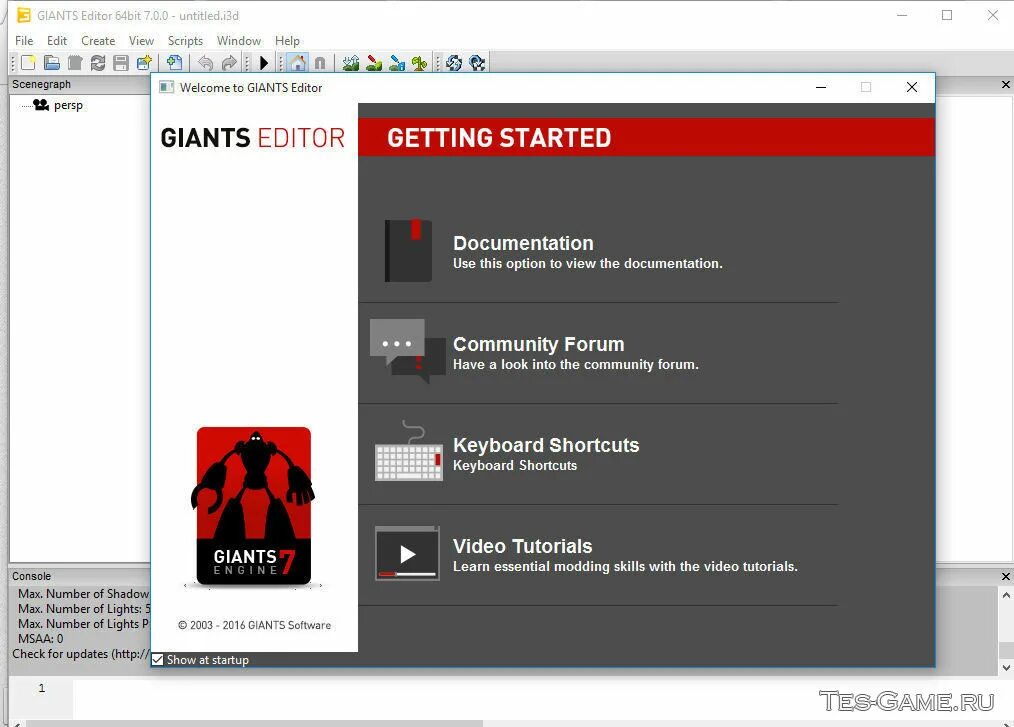Toggle the home view icon
Viewport: 1014px width, 727px height.
297,63
